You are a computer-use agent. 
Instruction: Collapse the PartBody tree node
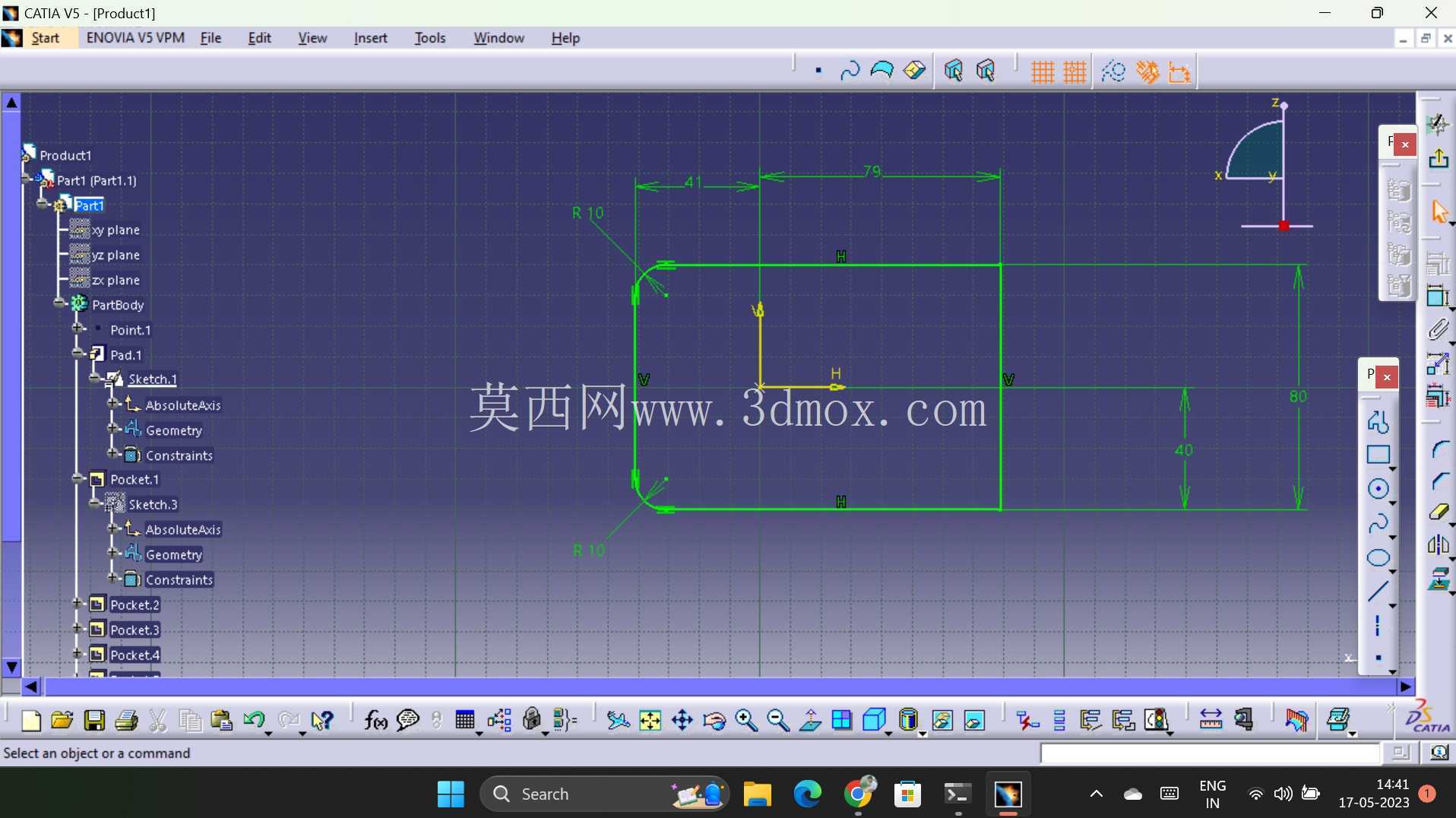click(59, 303)
